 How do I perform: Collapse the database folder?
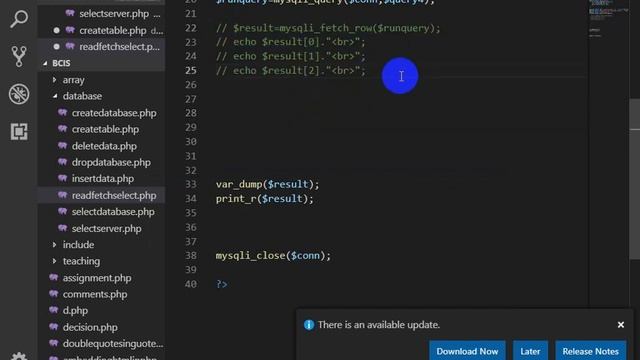click(x=55, y=96)
